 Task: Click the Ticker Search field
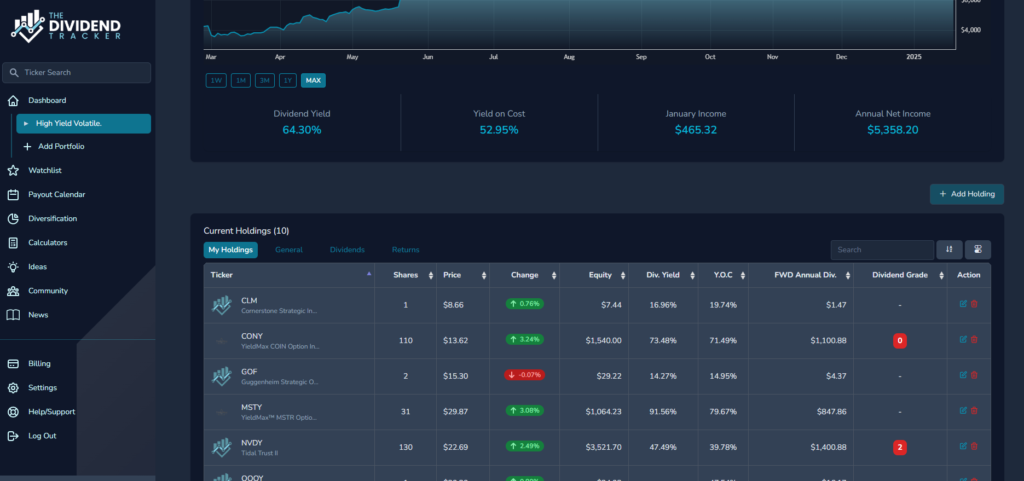tap(77, 73)
